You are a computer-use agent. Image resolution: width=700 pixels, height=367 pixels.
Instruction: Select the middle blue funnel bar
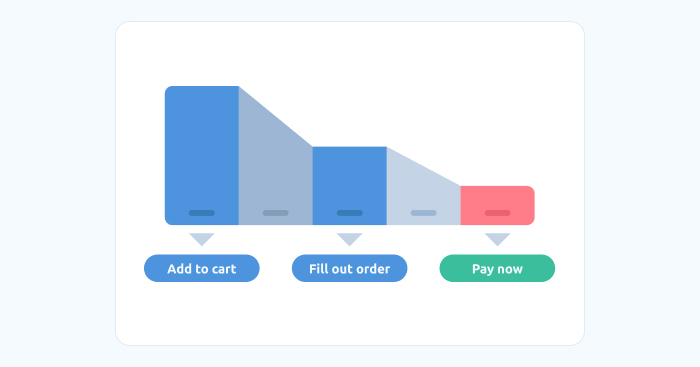[350, 186]
